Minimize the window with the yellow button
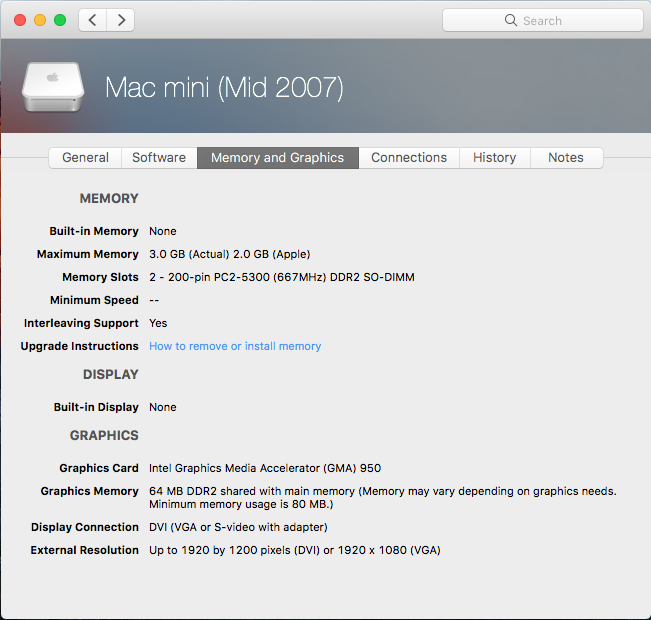 coord(40,20)
